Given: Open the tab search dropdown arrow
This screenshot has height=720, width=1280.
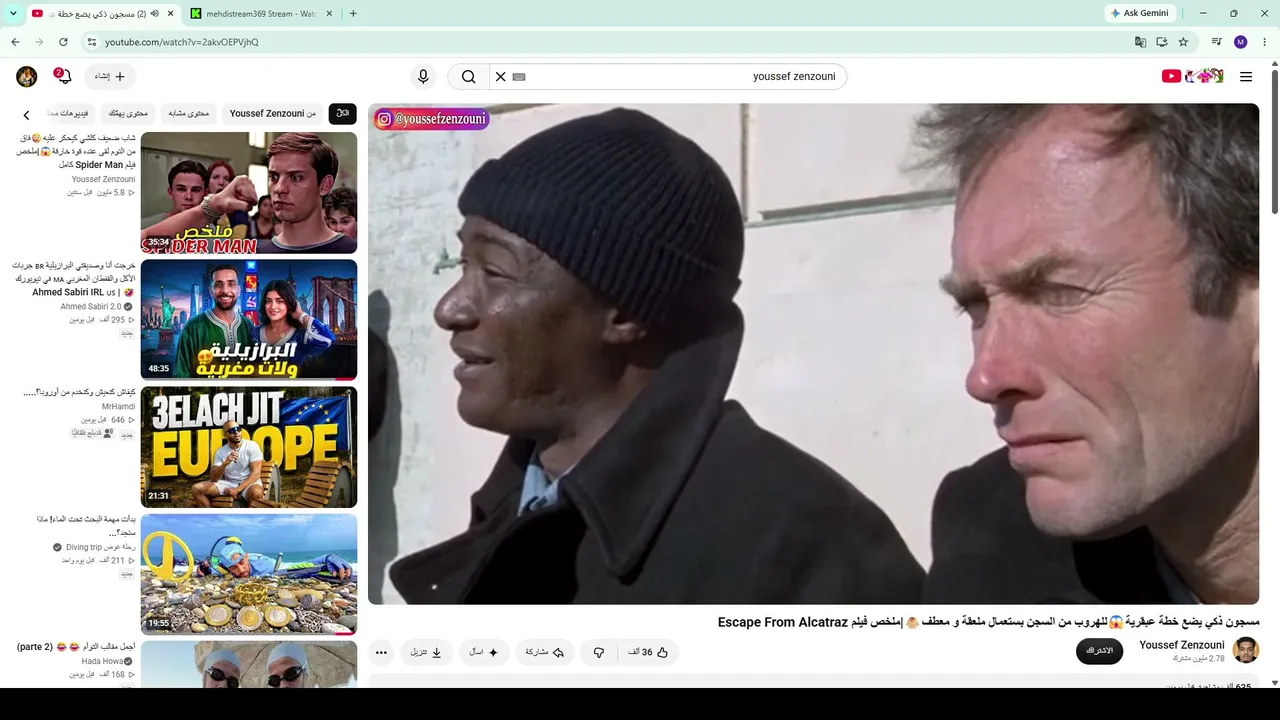Looking at the screenshot, I should click(x=13, y=13).
